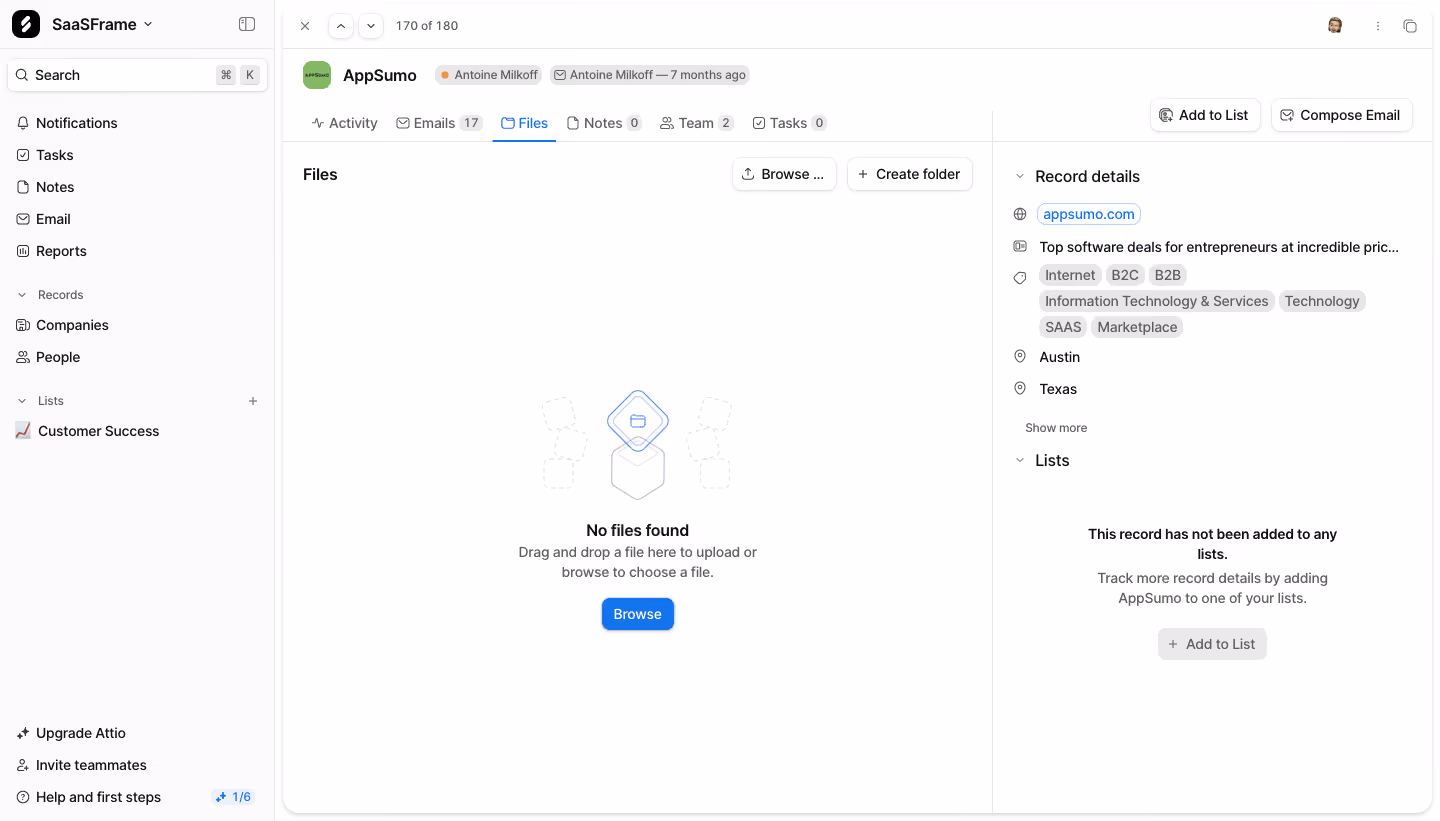Collapse the sidebar panel icon
Screen dimensions: 1440x821
tap(247, 24)
